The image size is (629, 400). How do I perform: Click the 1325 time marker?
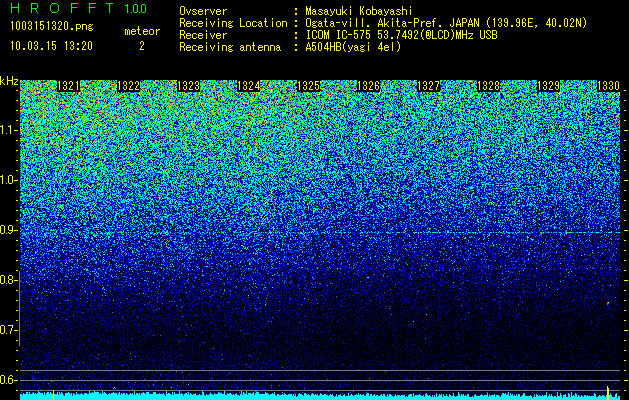[x=308, y=86]
